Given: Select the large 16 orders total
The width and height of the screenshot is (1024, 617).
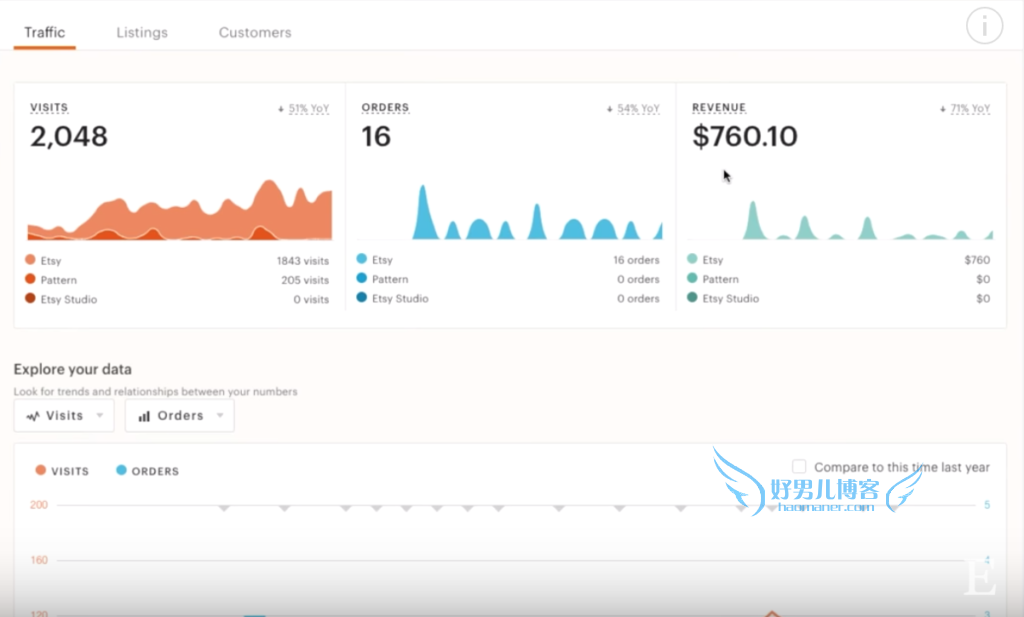Looking at the screenshot, I should [376, 136].
